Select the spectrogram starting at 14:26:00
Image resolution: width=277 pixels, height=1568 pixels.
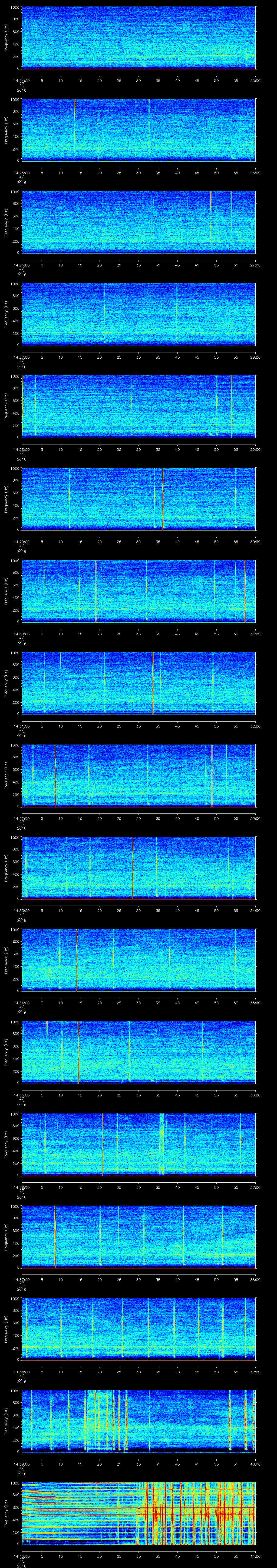click(139, 222)
